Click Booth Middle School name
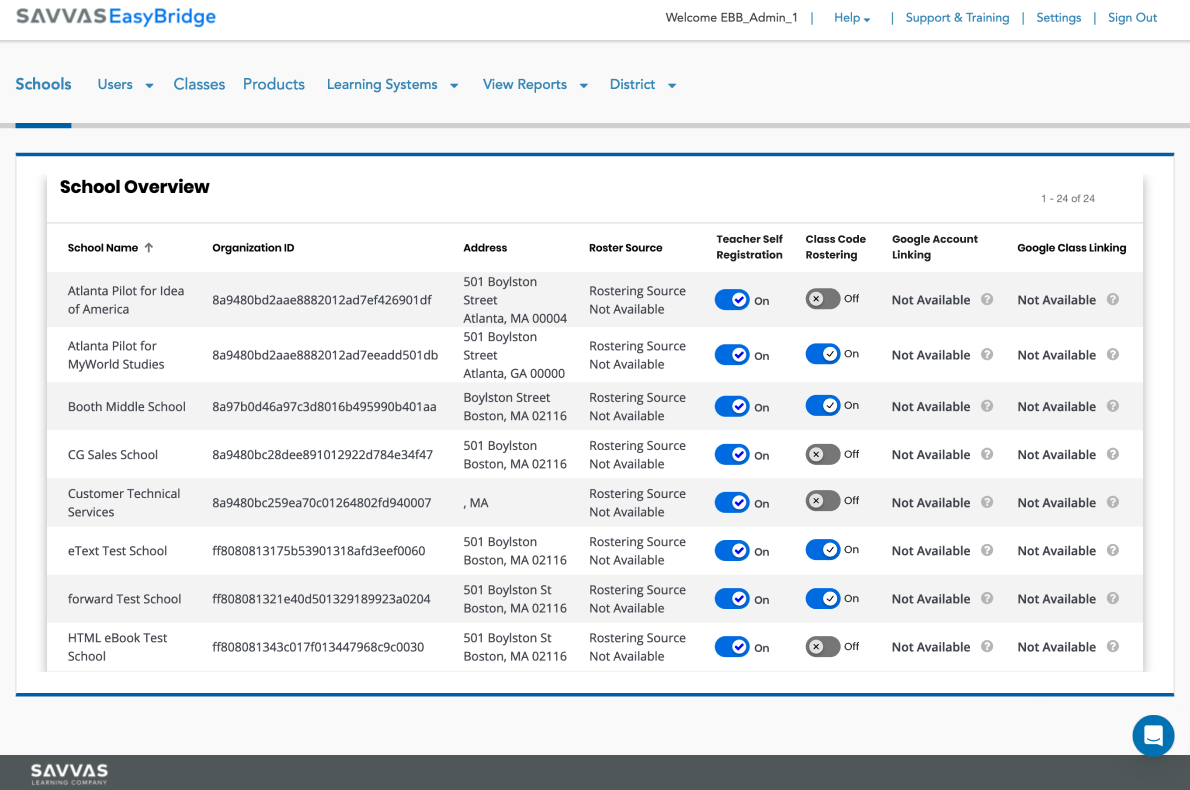 [x=127, y=407]
